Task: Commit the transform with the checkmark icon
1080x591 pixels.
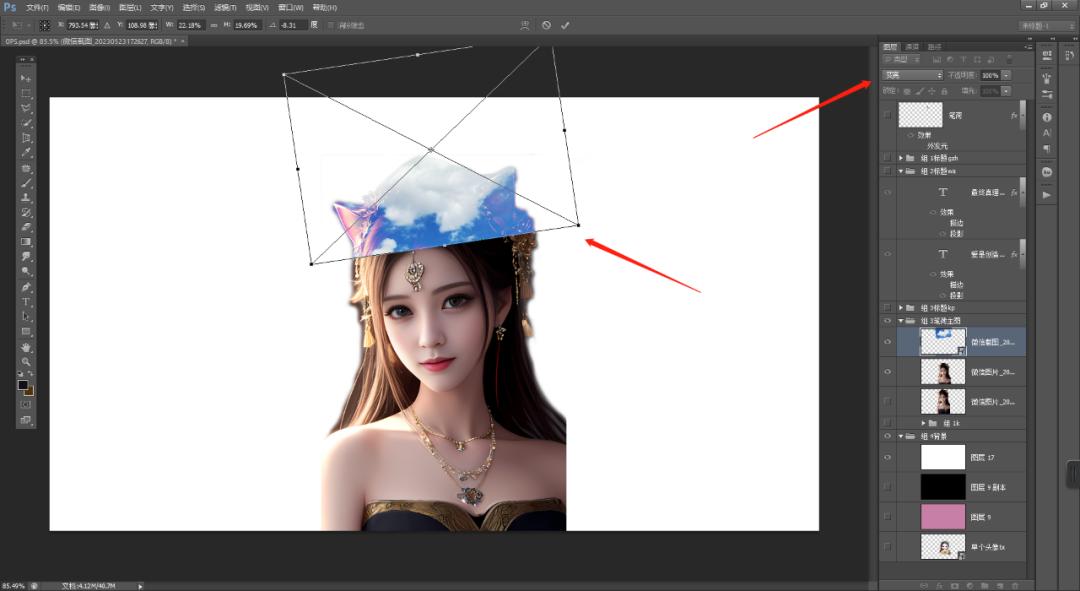Action: pyautogui.click(x=565, y=25)
